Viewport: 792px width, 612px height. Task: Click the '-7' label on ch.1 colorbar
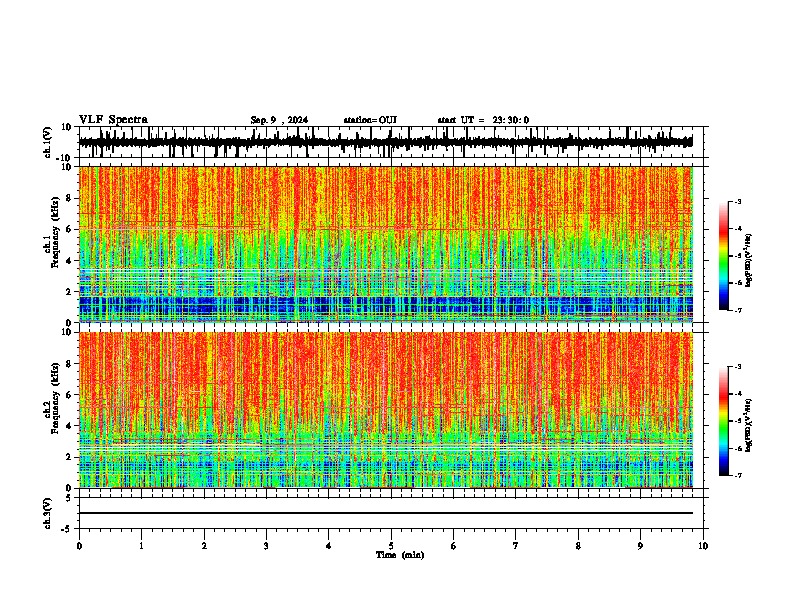(737, 310)
